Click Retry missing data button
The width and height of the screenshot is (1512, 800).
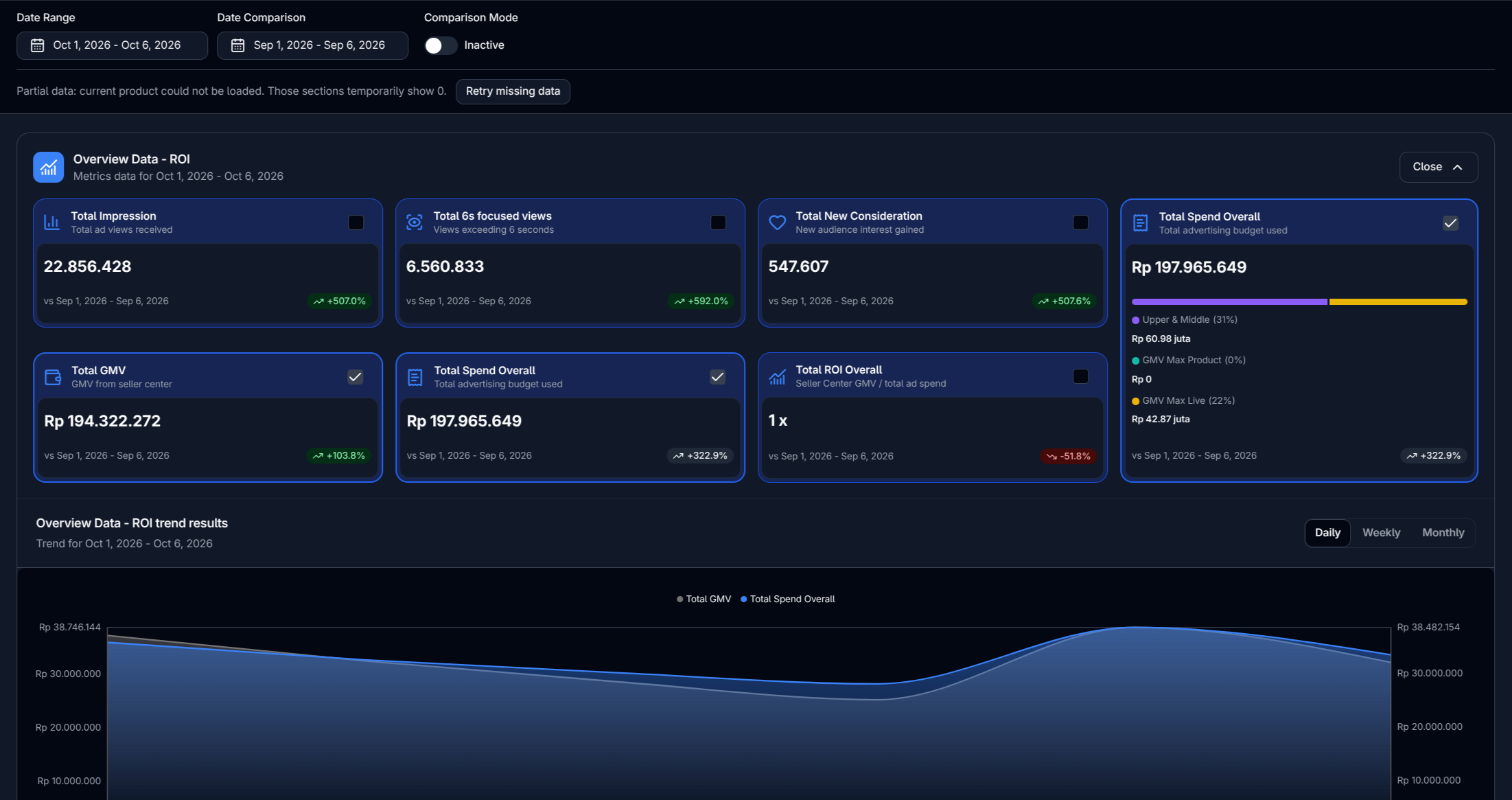(513, 91)
